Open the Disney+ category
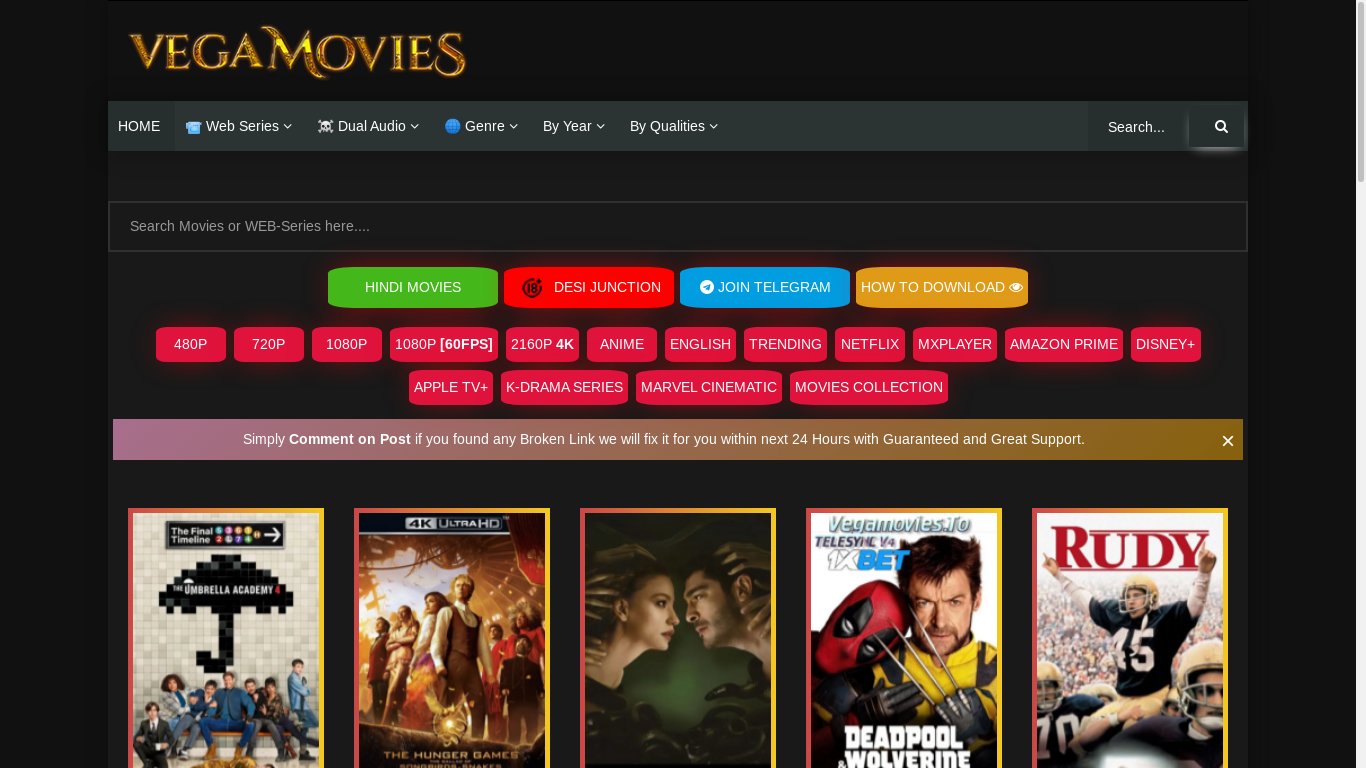Image resolution: width=1366 pixels, height=768 pixels. (x=1166, y=344)
